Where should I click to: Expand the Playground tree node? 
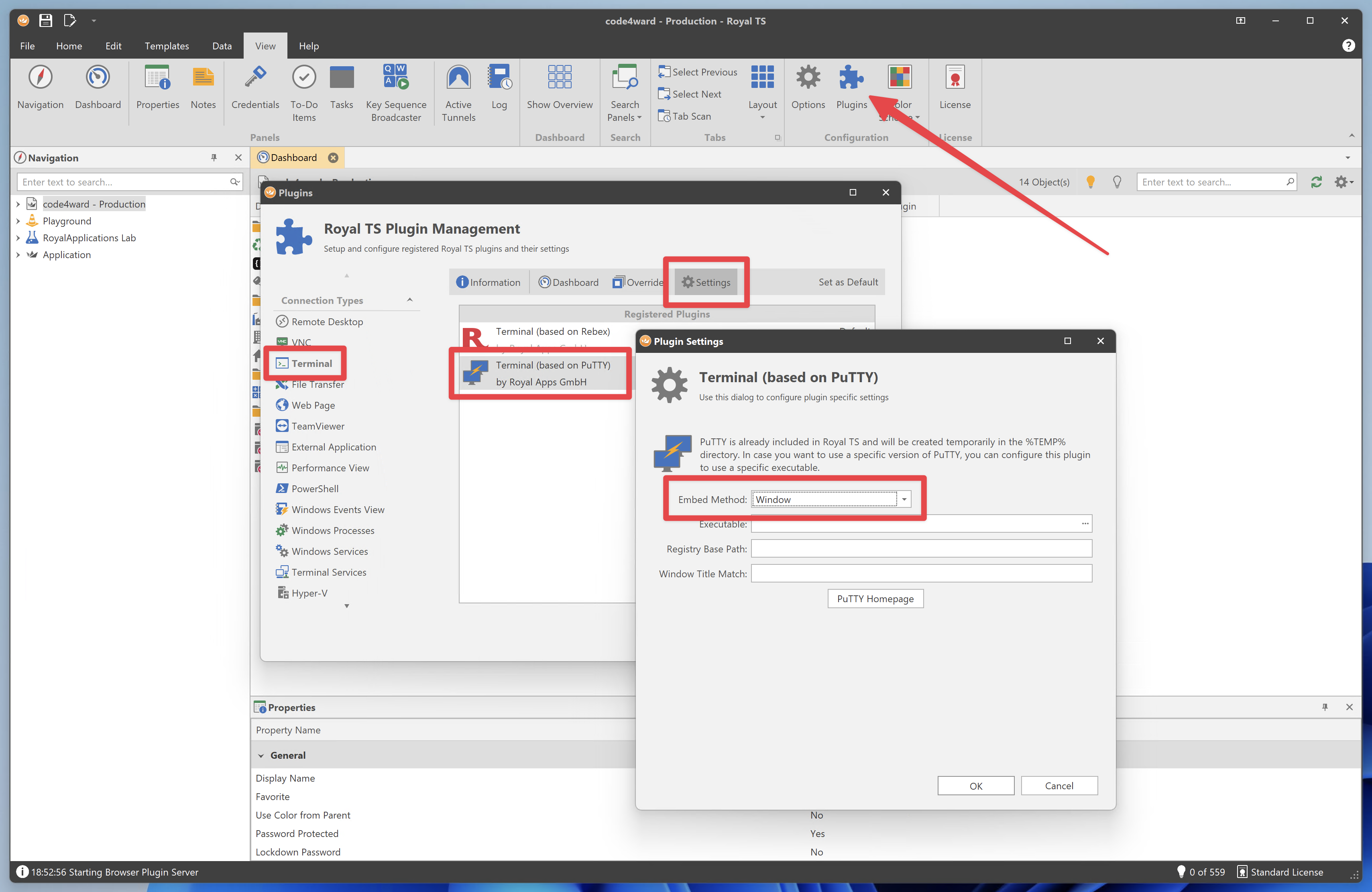(x=18, y=221)
